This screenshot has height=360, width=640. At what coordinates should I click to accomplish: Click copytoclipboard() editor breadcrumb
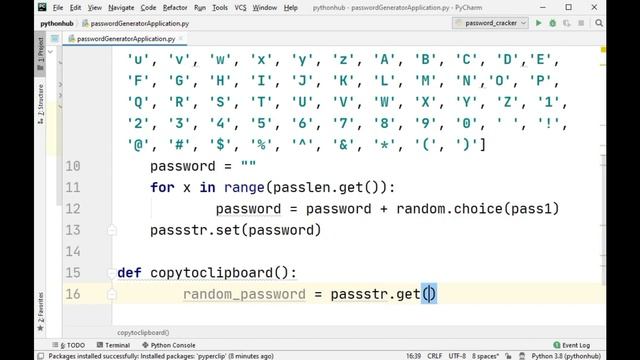143,333
